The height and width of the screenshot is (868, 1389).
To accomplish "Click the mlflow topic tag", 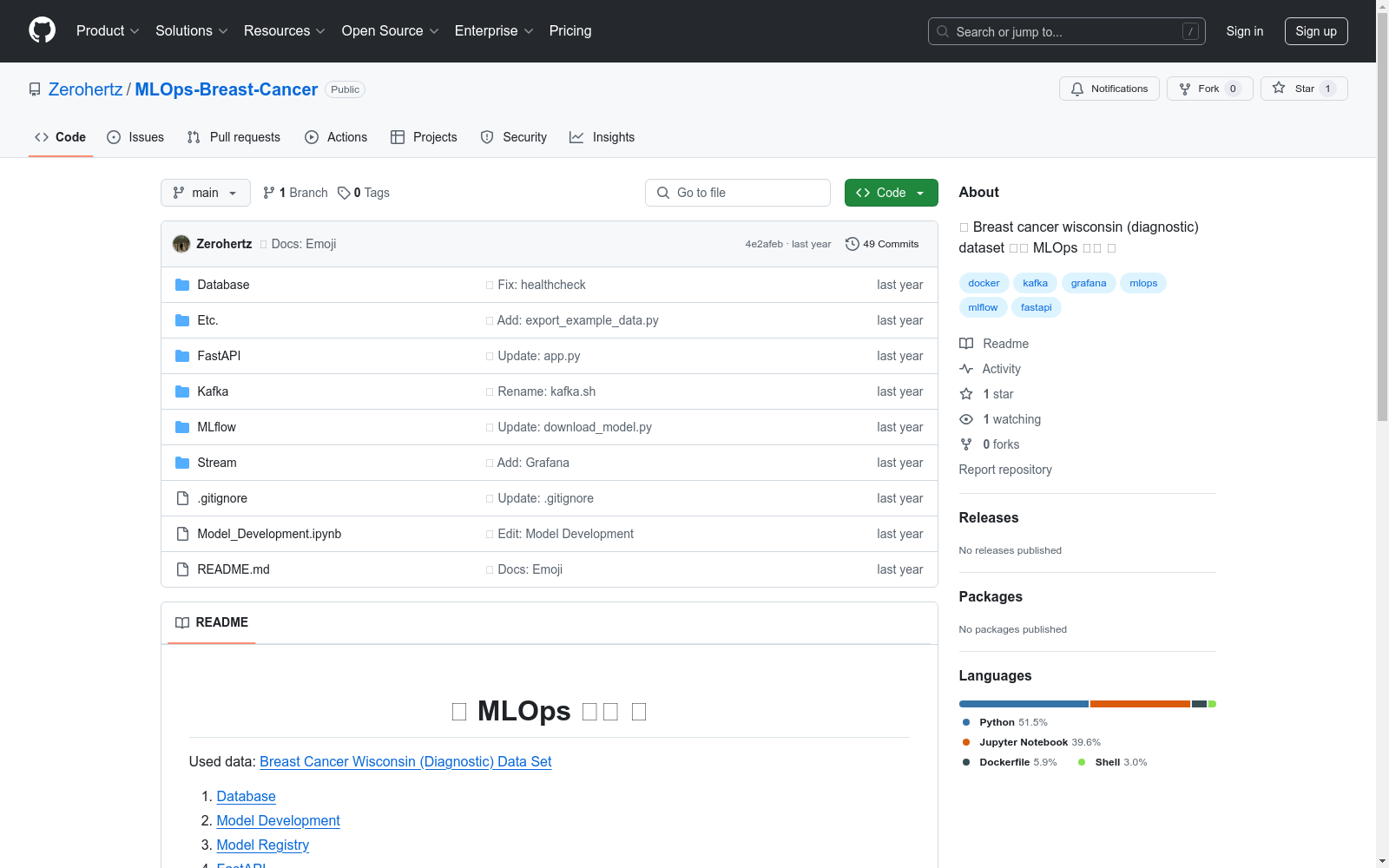I will 983,307.
